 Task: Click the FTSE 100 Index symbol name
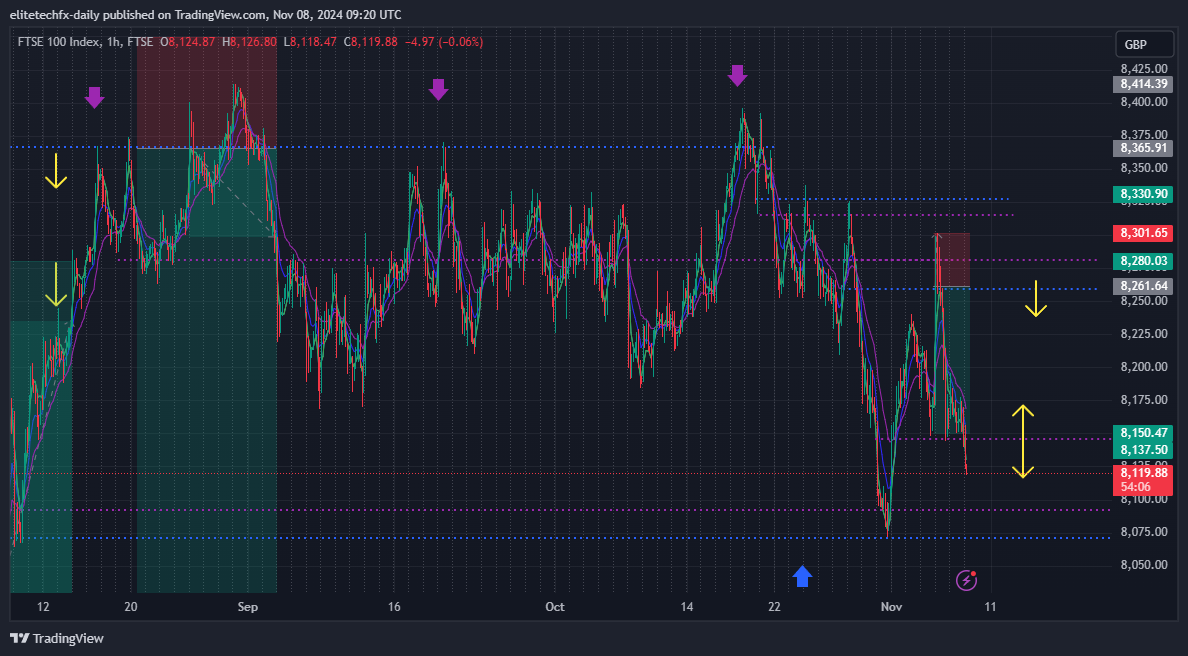click(58, 42)
